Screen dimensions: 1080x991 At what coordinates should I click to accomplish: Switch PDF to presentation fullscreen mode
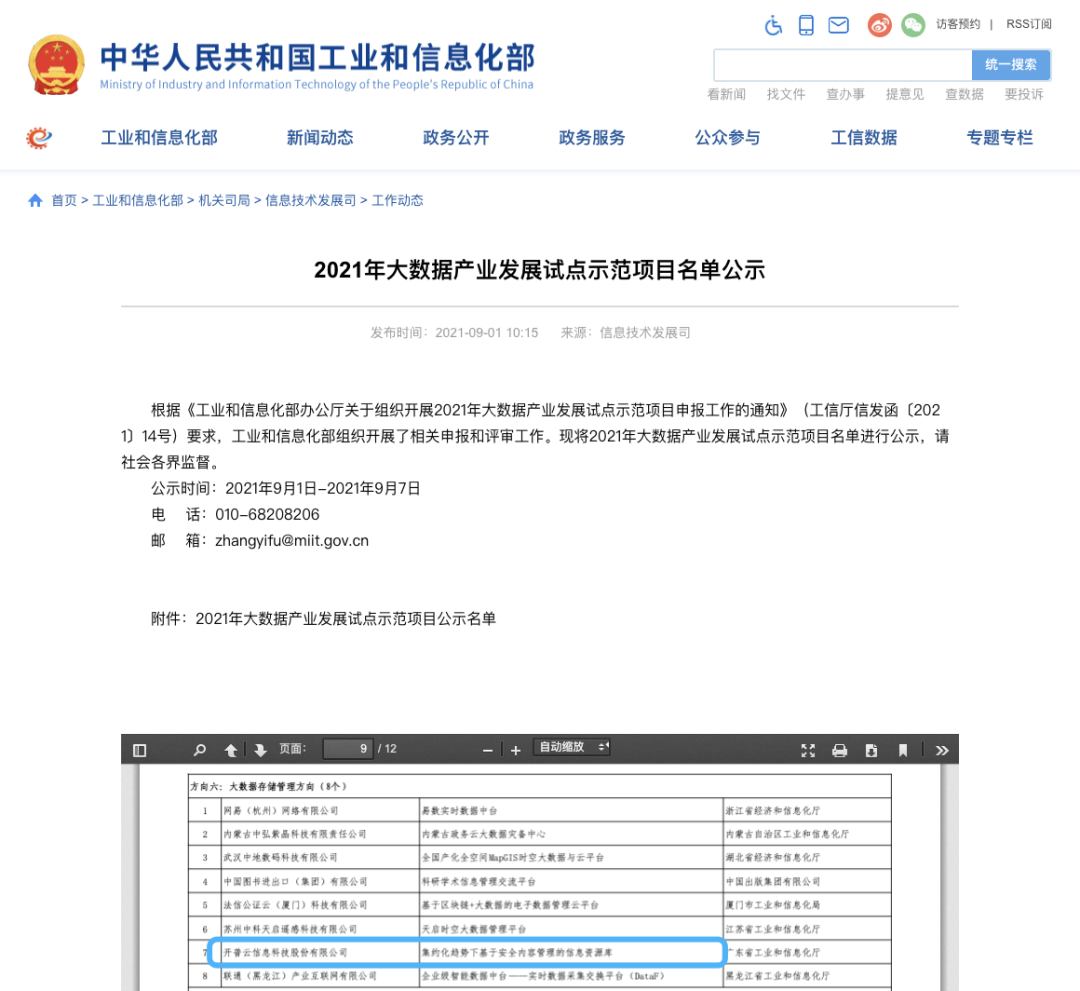coord(809,750)
